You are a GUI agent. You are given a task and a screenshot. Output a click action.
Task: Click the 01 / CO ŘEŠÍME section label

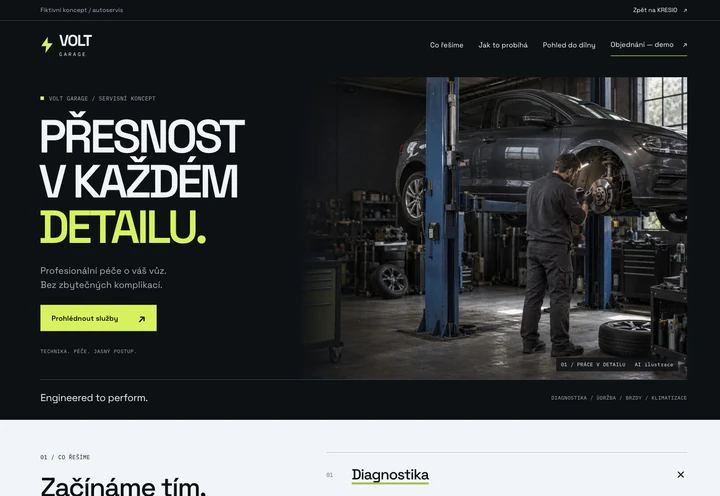coord(65,457)
